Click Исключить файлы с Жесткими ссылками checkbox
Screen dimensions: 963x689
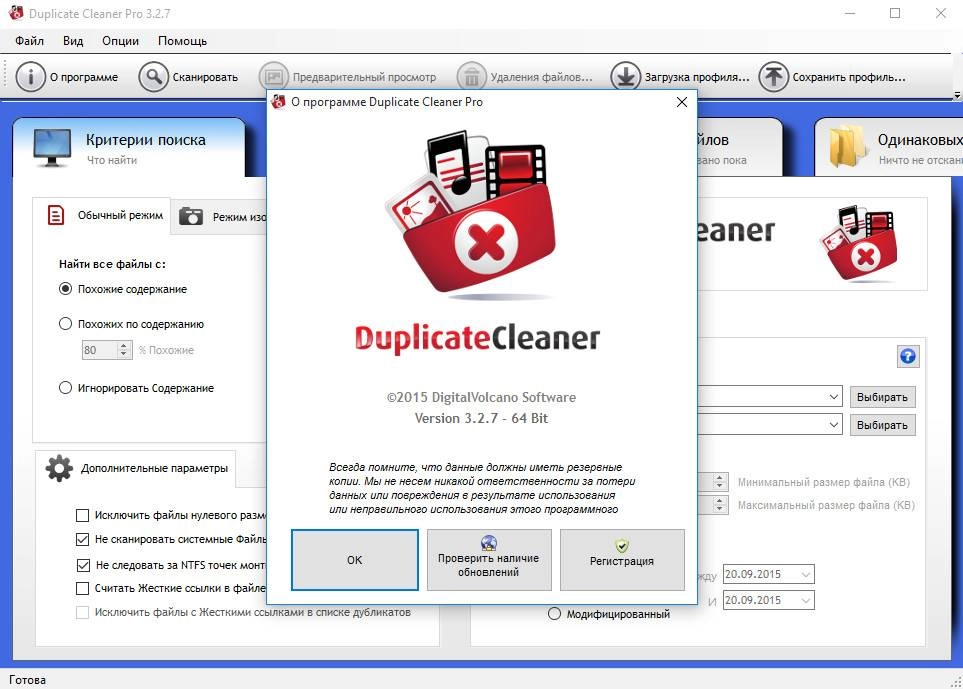tap(82, 612)
